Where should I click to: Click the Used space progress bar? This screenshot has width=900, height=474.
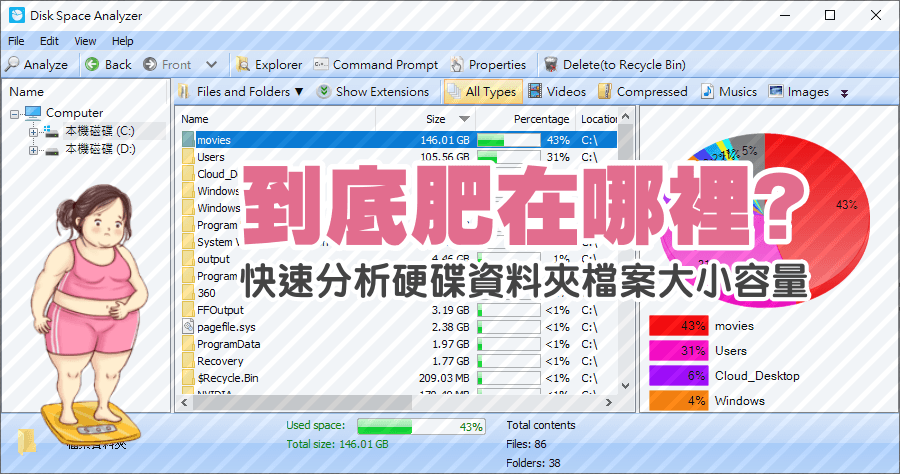point(421,426)
